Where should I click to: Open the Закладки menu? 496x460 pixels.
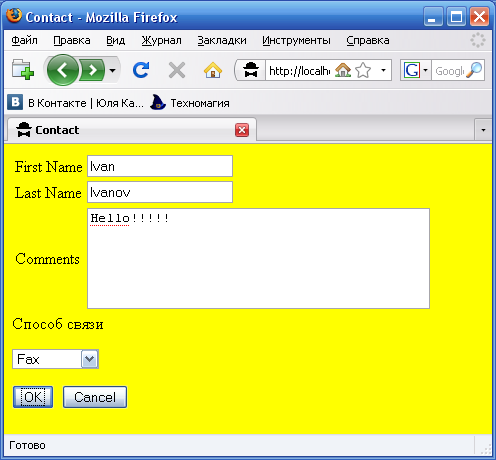pyautogui.click(x=222, y=40)
